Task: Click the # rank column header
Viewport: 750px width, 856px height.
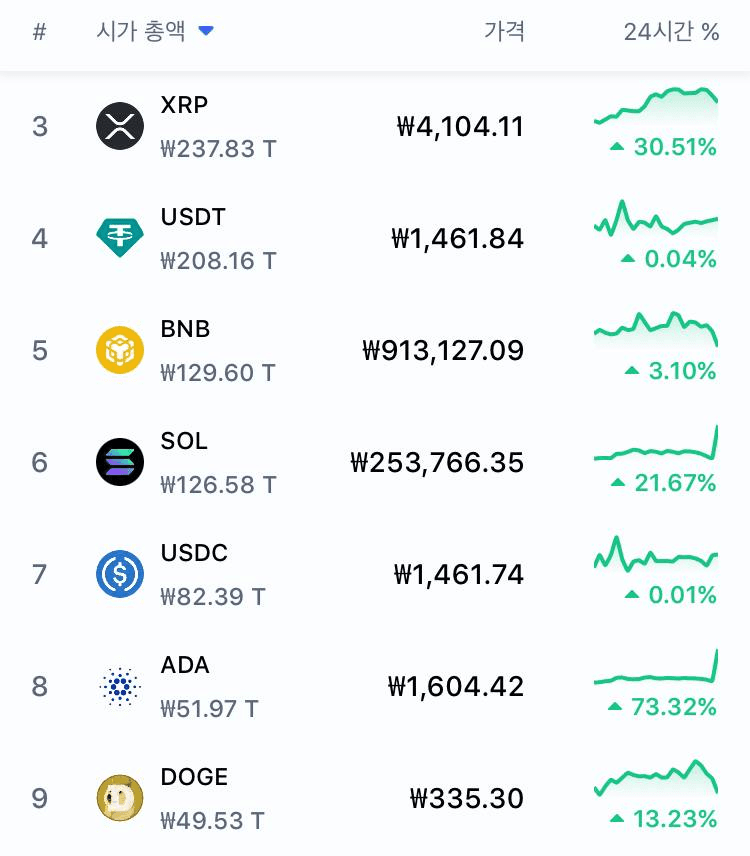Action: [40, 32]
